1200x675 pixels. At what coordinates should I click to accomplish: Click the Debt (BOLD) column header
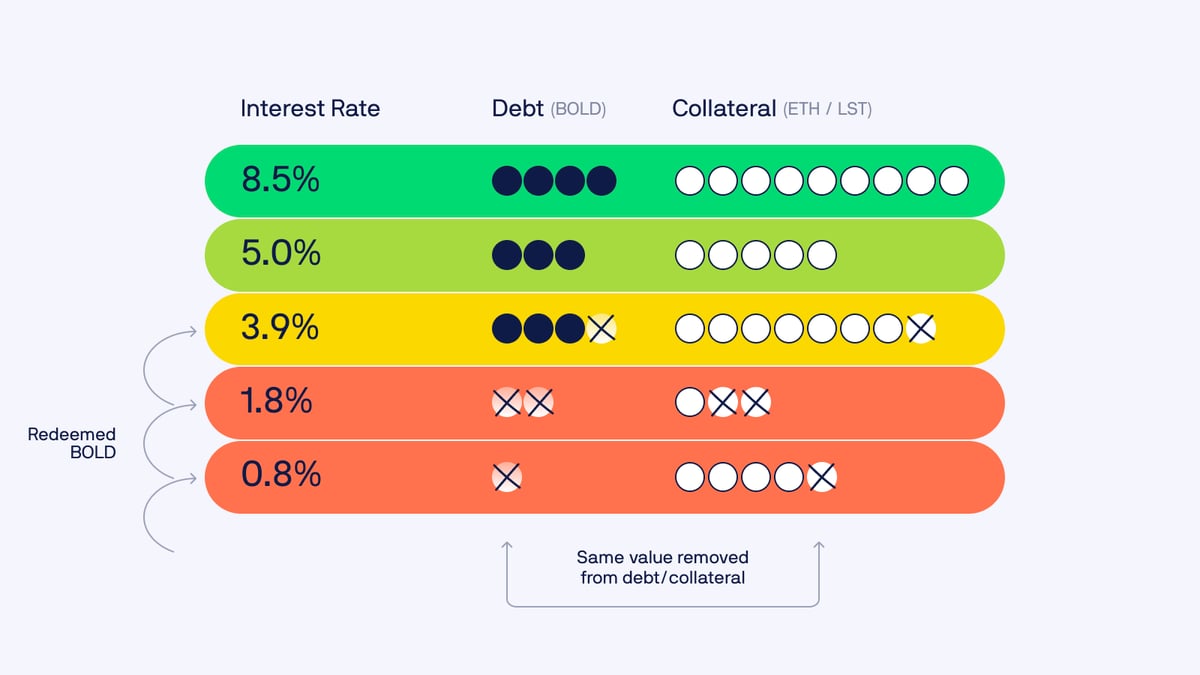548,109
